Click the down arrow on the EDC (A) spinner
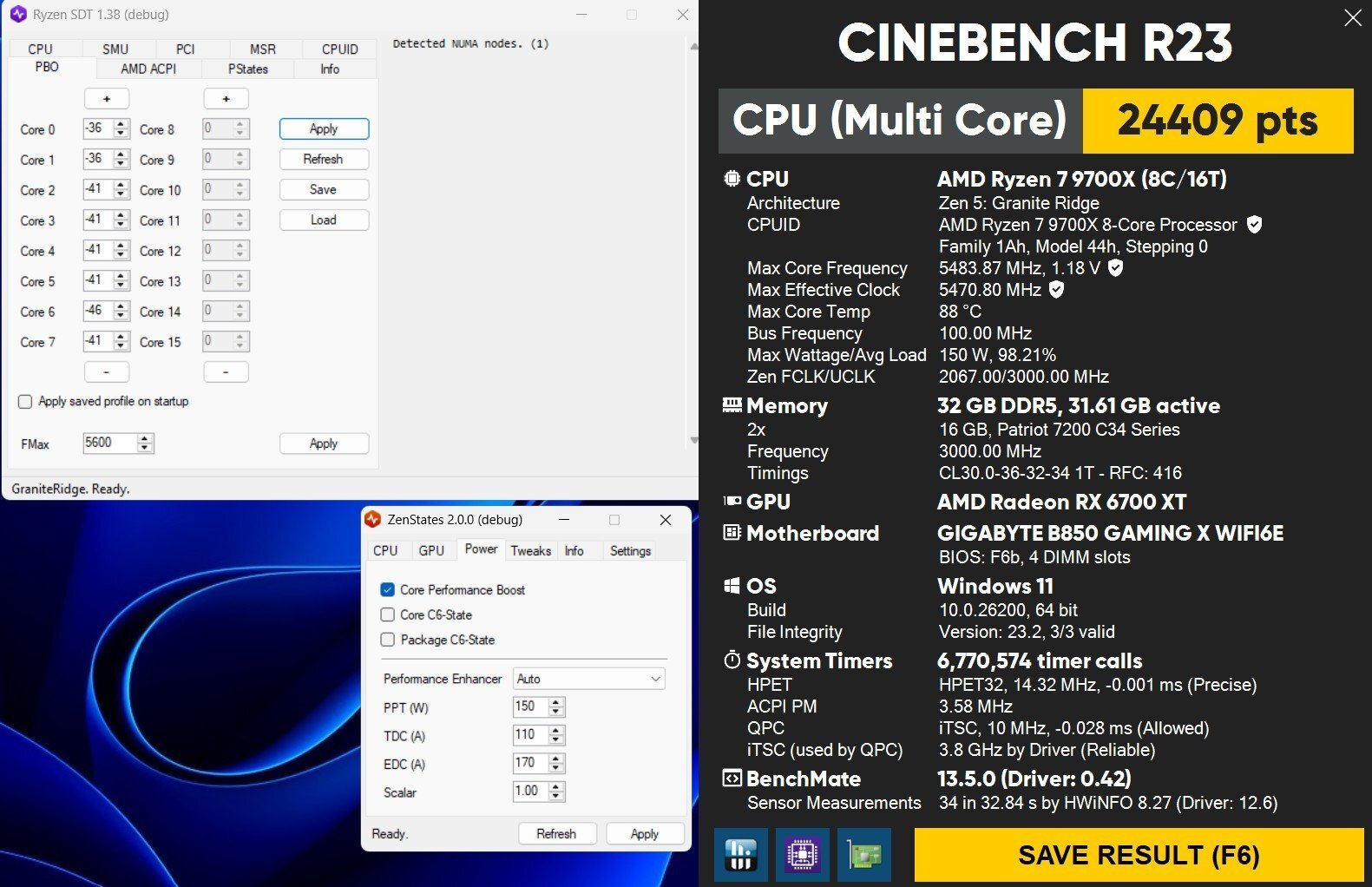 click(x=557, y=769)
